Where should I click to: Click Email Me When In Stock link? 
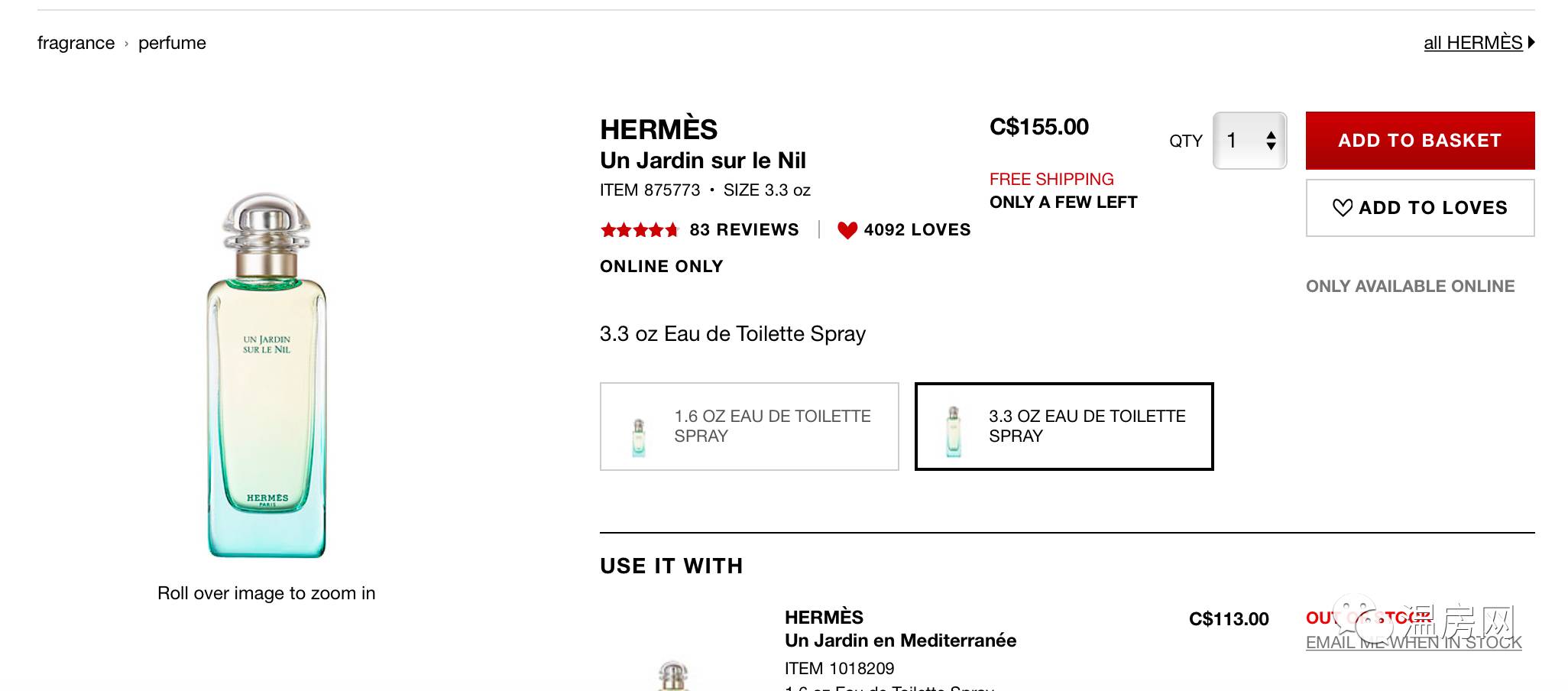1413,643
